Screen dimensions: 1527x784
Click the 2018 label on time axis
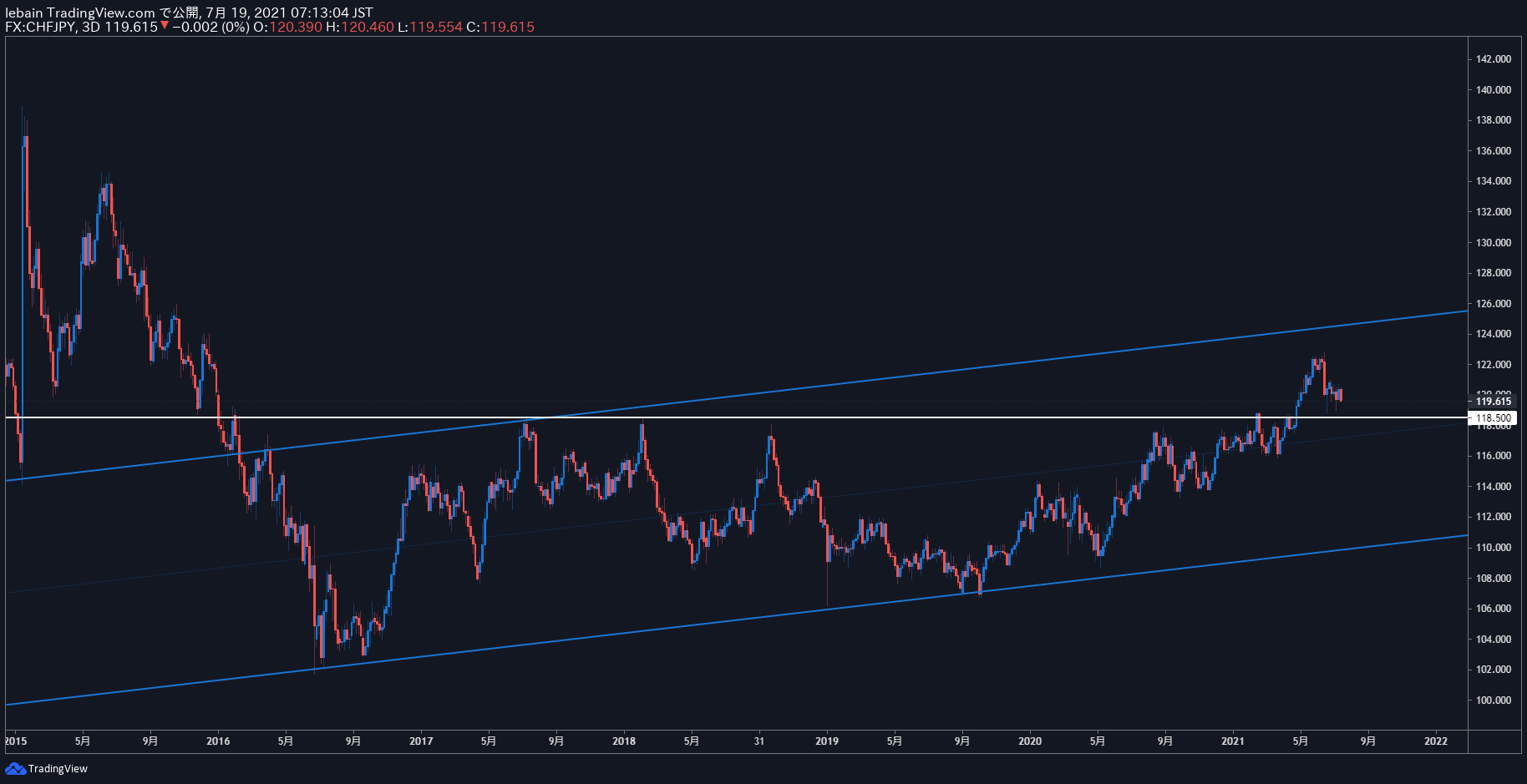pos(624,741)
